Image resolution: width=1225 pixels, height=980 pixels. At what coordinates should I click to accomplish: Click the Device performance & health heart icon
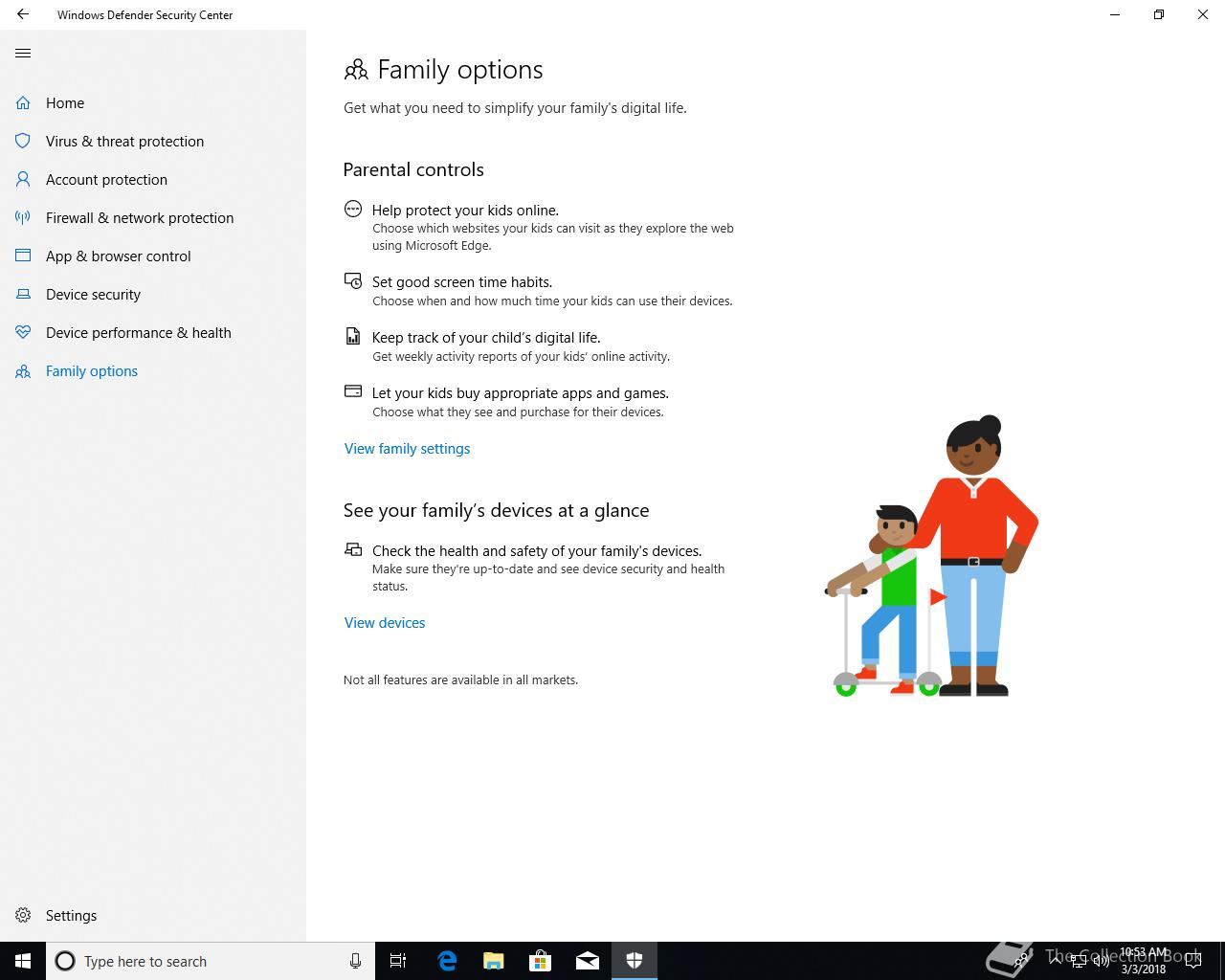(x=23, y=332)
